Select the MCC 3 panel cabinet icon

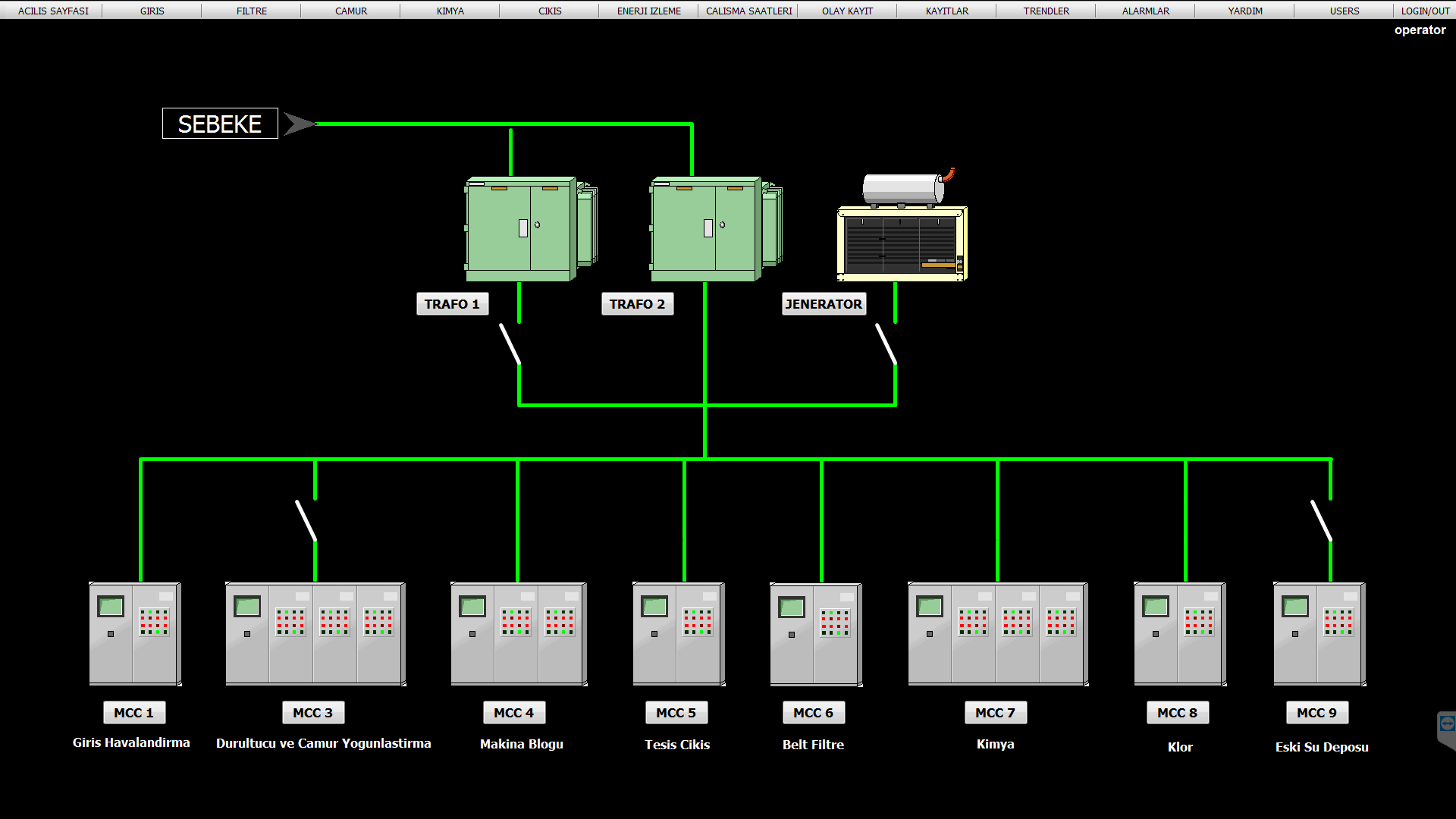point(315,634)
